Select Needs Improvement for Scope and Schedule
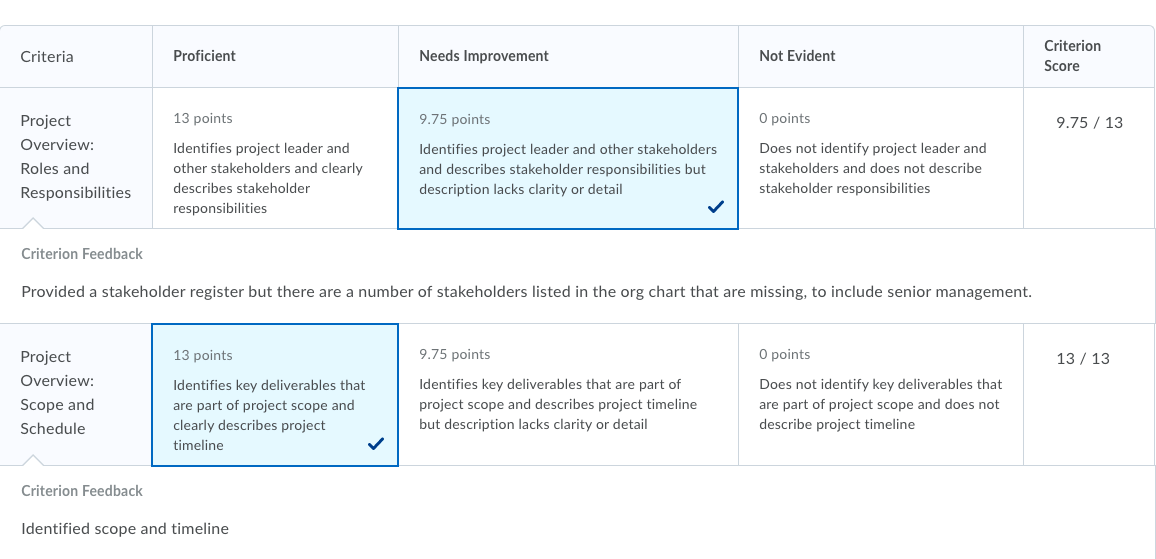Viewport: 1156px width, 559px height. click(x=568, y=395)
